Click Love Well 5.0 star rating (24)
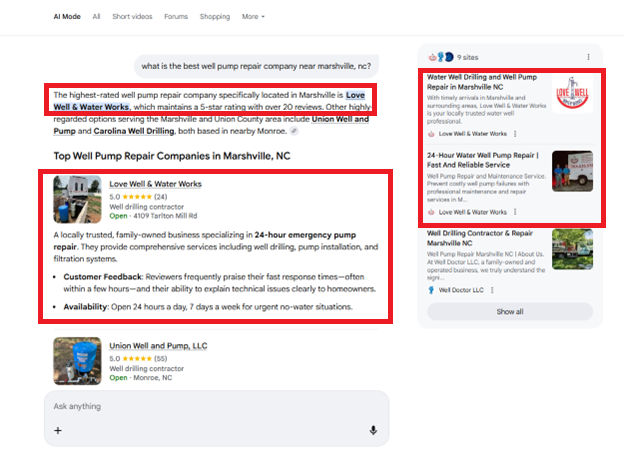Image resolution: width=624 pixels, height=454 pixels. tap(138, 197)
